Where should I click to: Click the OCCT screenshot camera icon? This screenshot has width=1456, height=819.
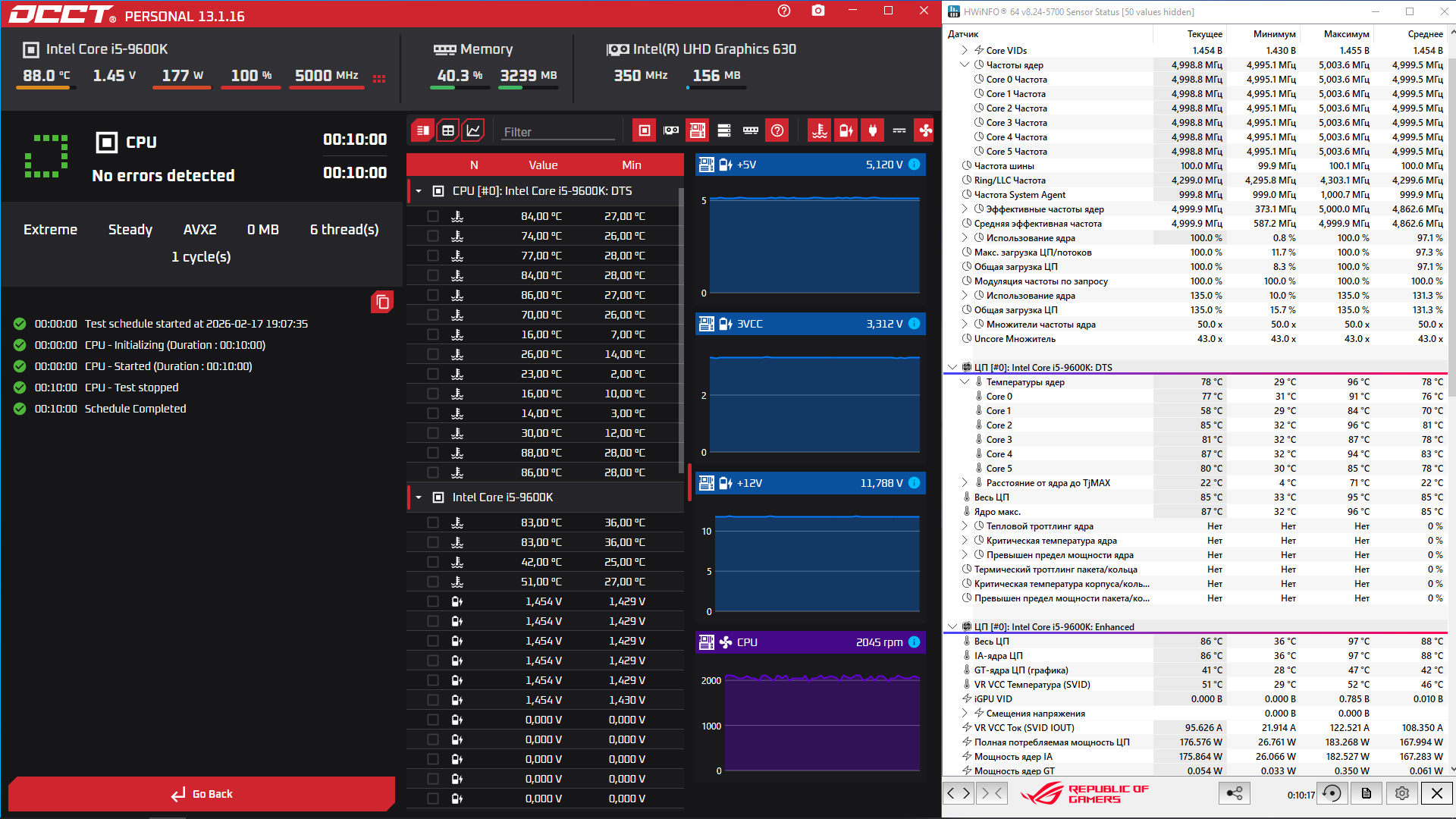817,11
